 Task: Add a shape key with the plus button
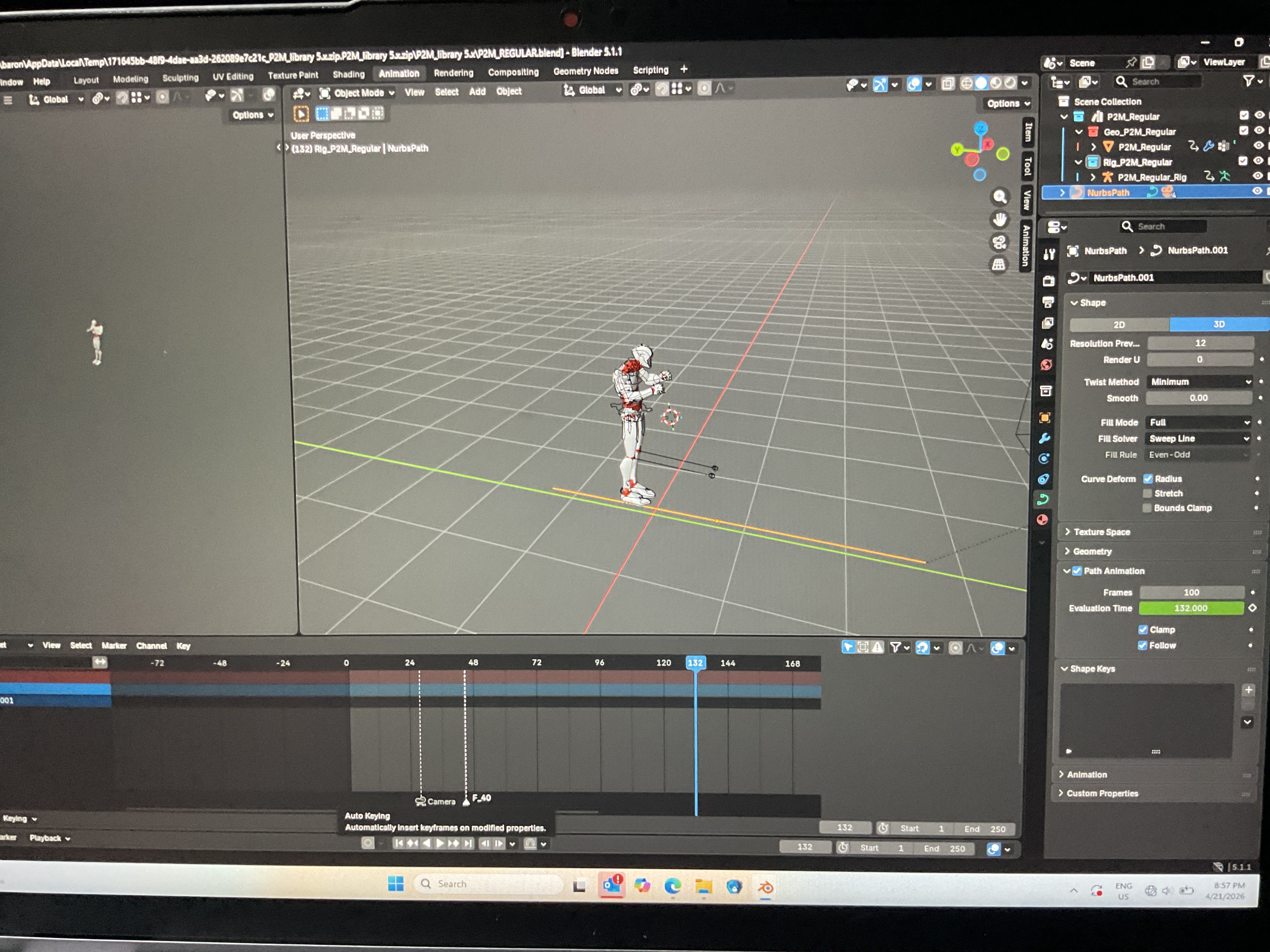[1248, 690]
